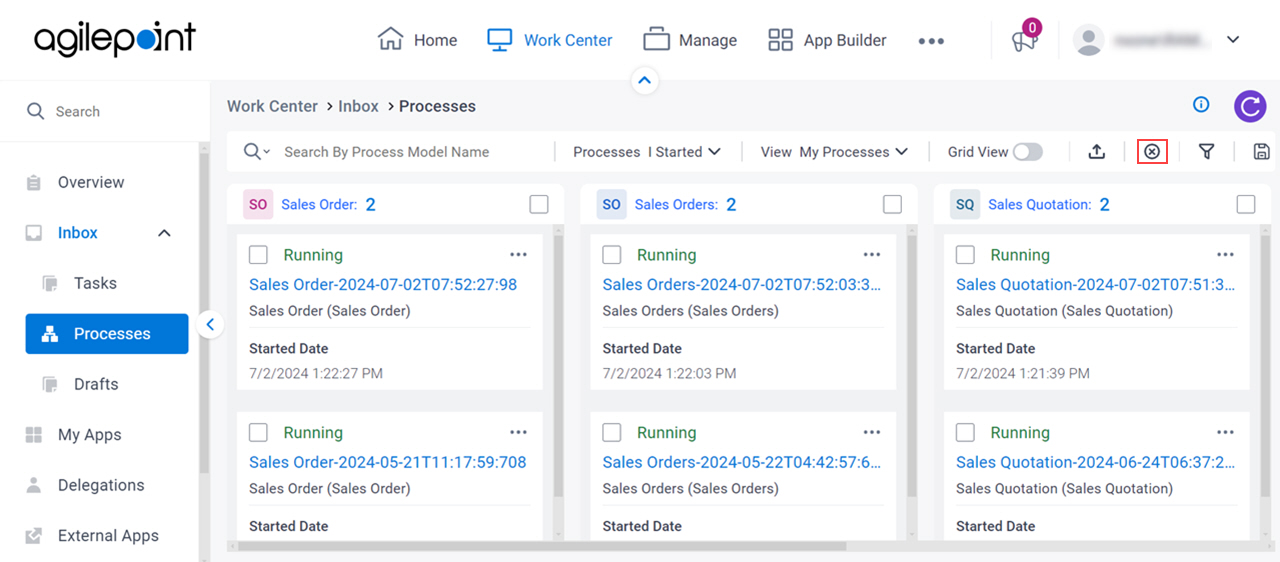
Task: Click Work Center in the breadcrumb
Action: [272, 106]
